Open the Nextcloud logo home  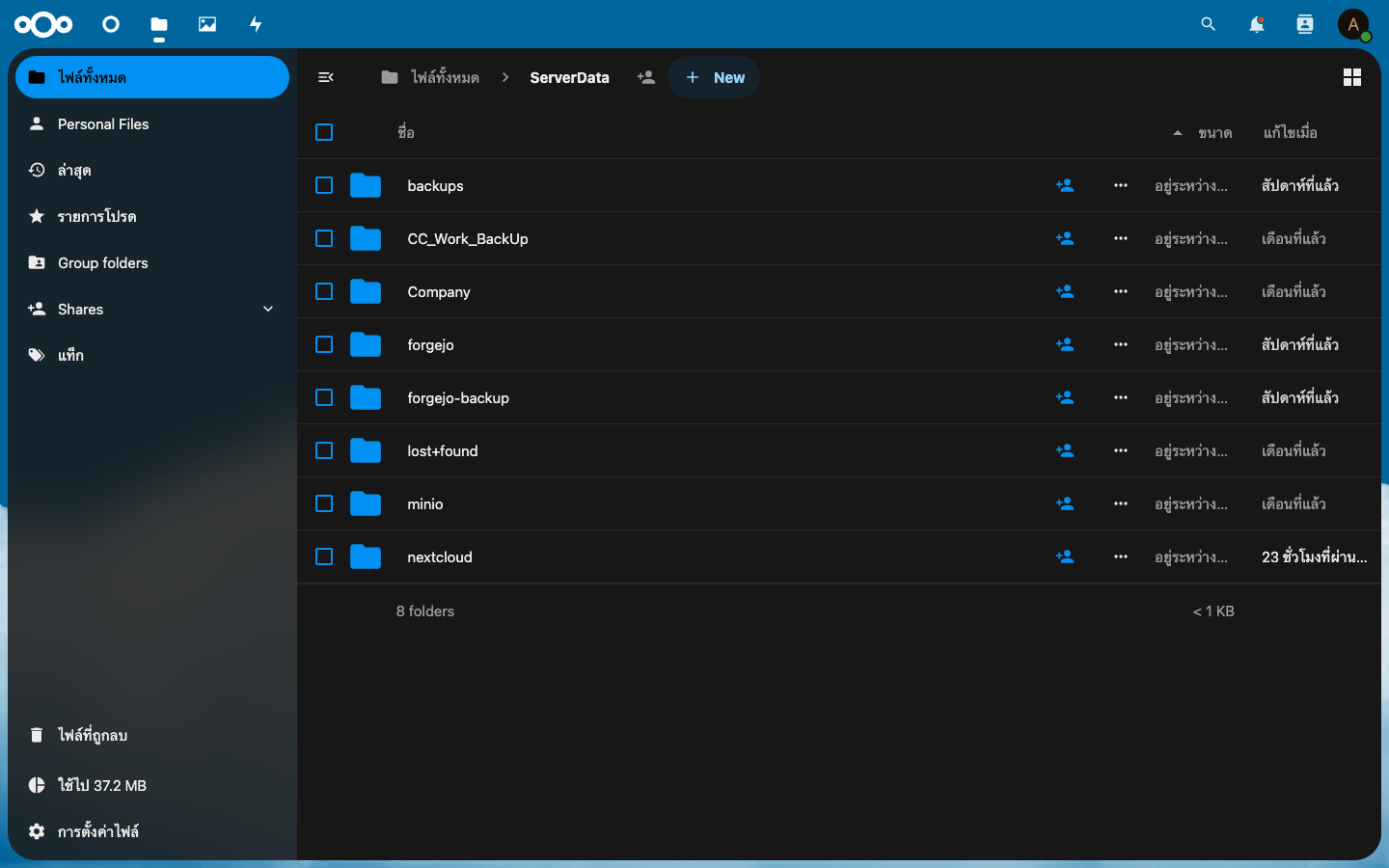[x=43, y=24]
